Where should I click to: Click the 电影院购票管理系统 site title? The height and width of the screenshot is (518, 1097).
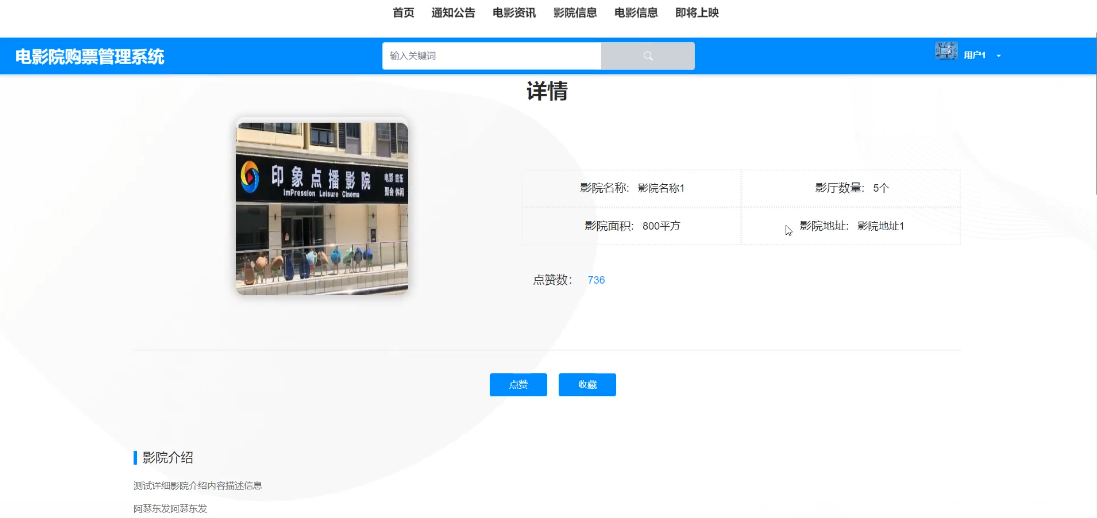(x=90, y=57)
